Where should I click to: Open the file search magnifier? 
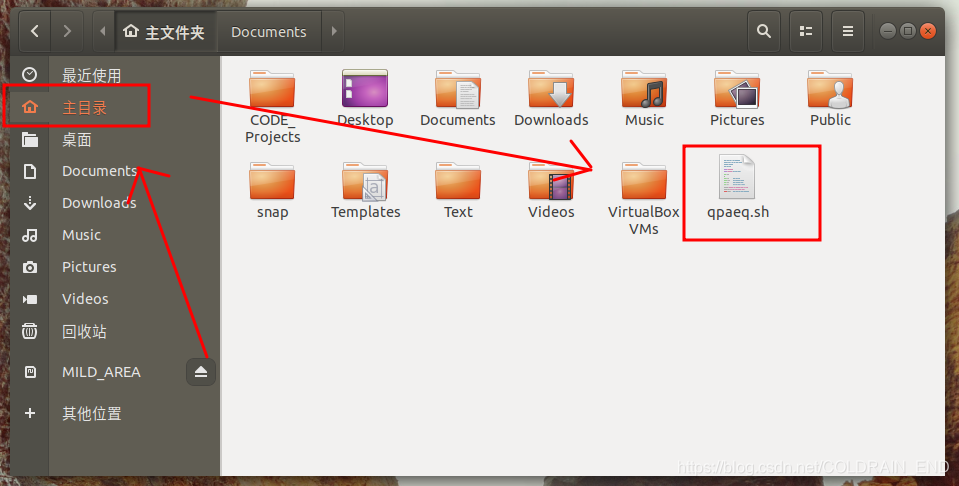pyautogui.click(x=763, y=31)
